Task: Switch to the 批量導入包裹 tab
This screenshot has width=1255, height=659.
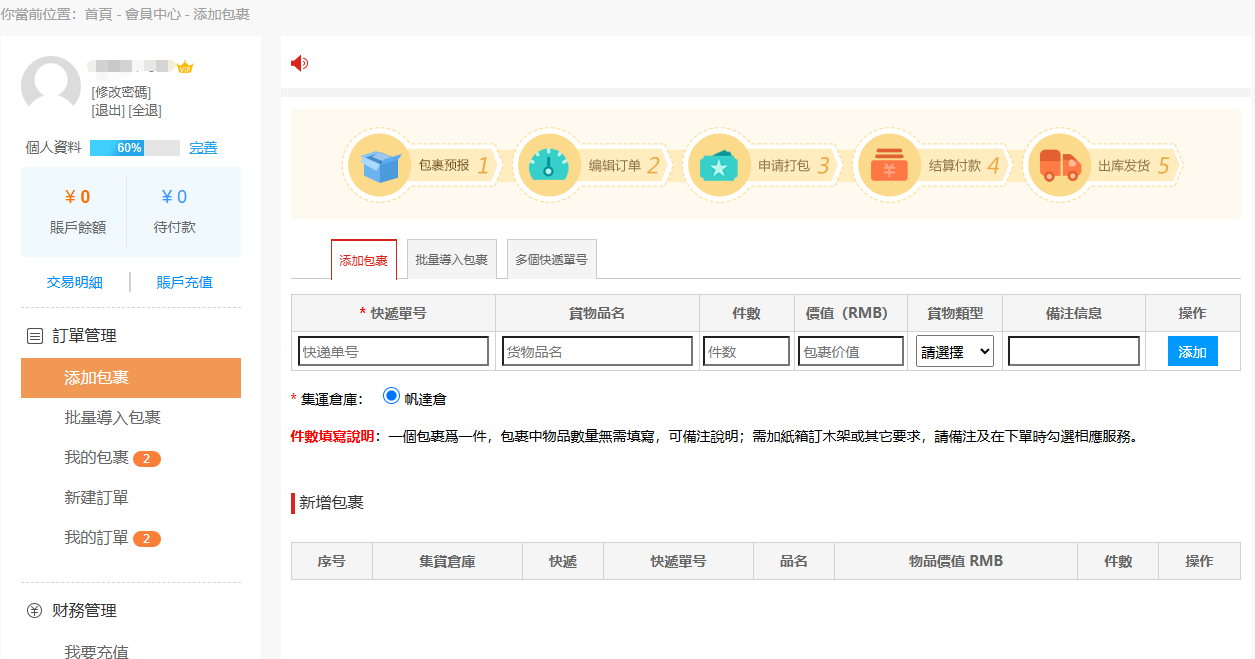Action: 451,260
